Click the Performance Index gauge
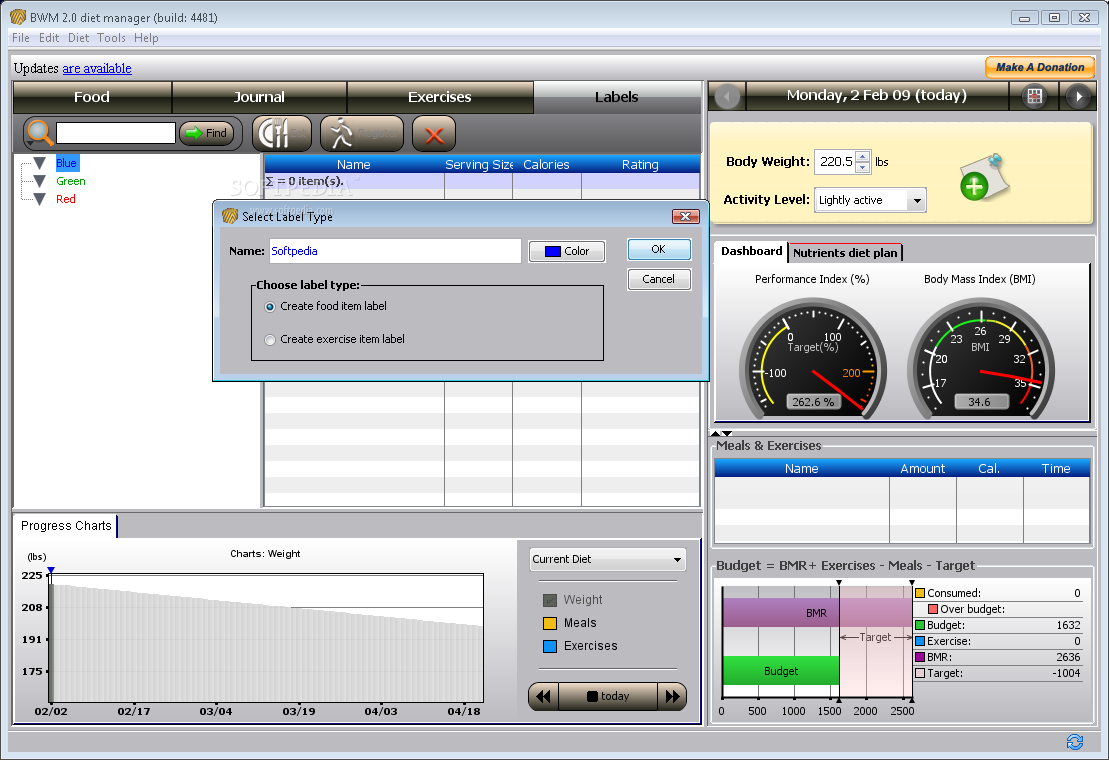The height and width of the screenshot is (760, 1109). coord(813,358)
